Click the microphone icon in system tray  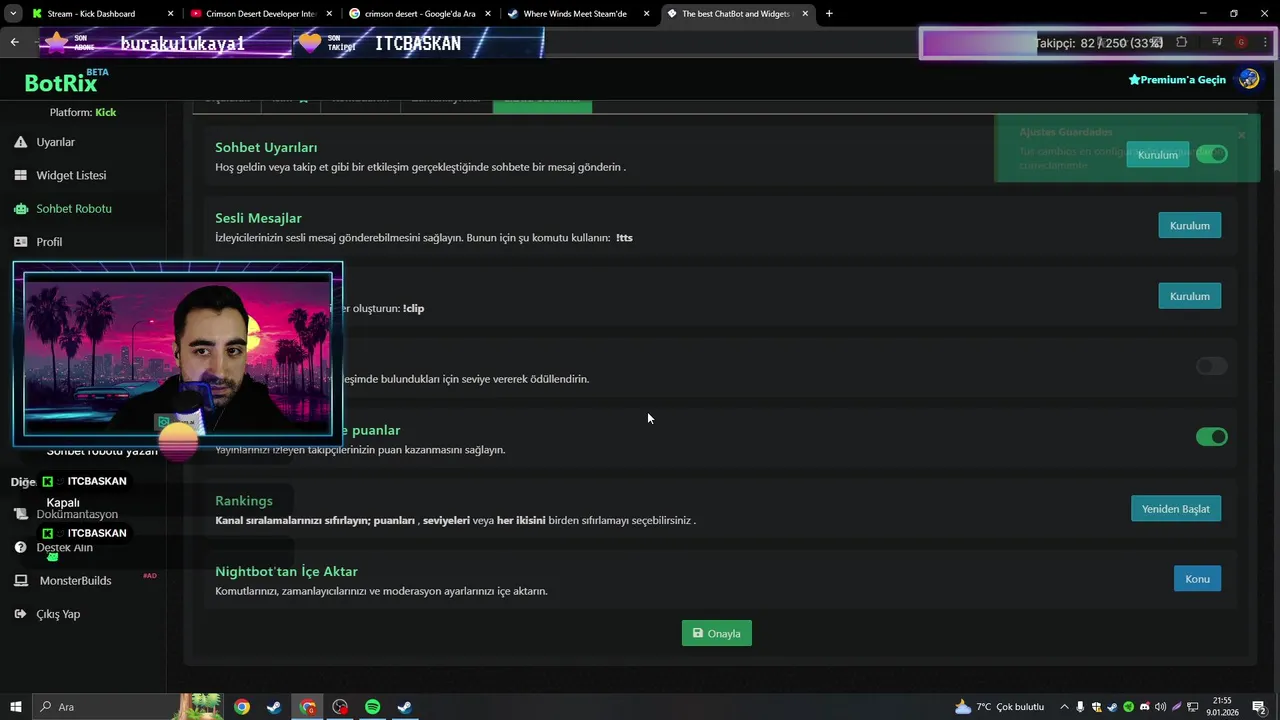(1080, 707)
